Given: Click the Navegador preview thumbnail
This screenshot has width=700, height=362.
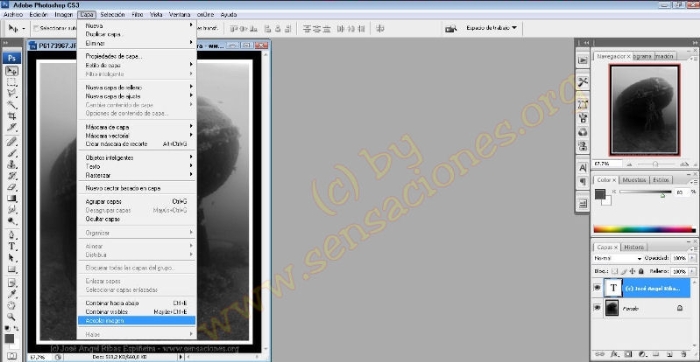Looking at the screenshot, I should click(645, 110).
